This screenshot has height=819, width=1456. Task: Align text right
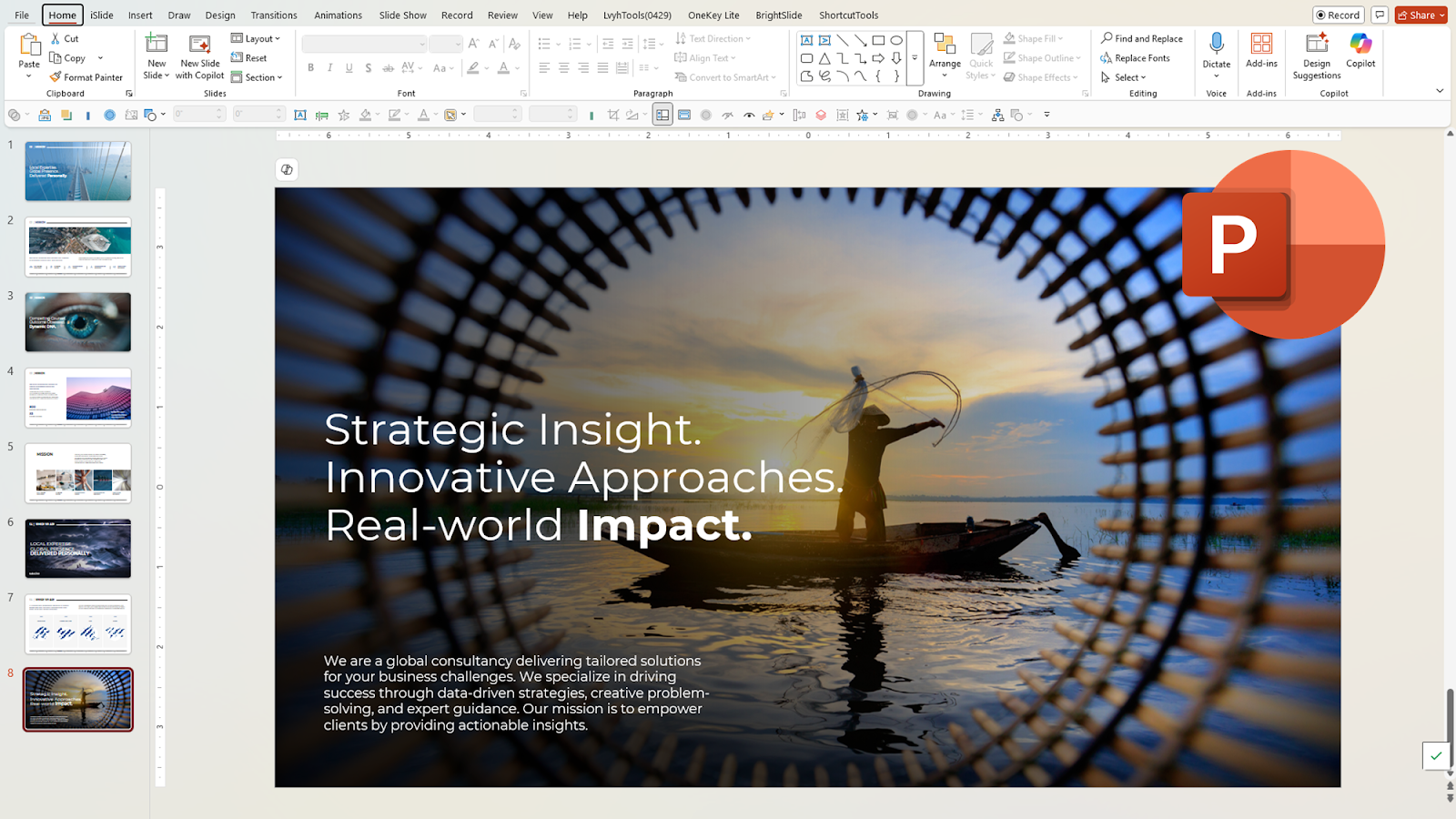(583, 67)
